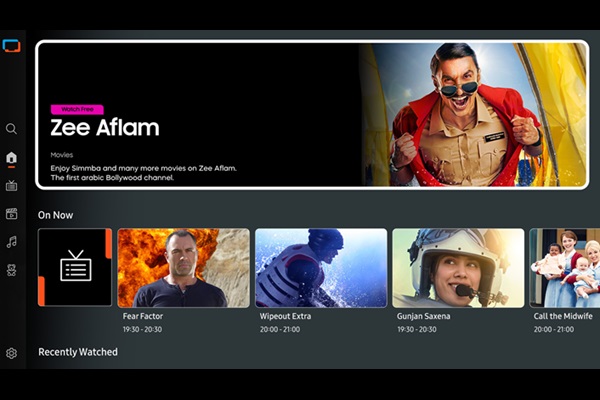Select the Home icon in sidebar
This screenshot has height=400, width=600.
coord(11,157)
